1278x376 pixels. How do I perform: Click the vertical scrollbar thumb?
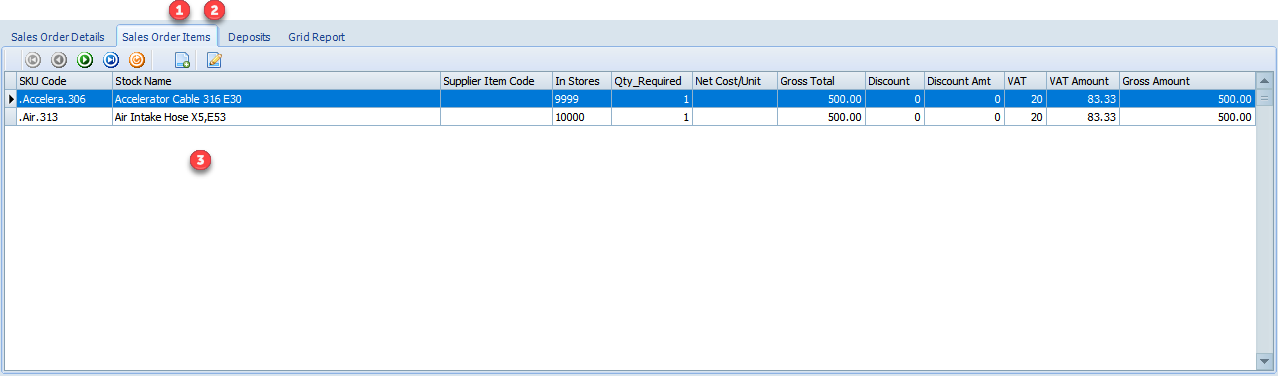point(1264,99)
